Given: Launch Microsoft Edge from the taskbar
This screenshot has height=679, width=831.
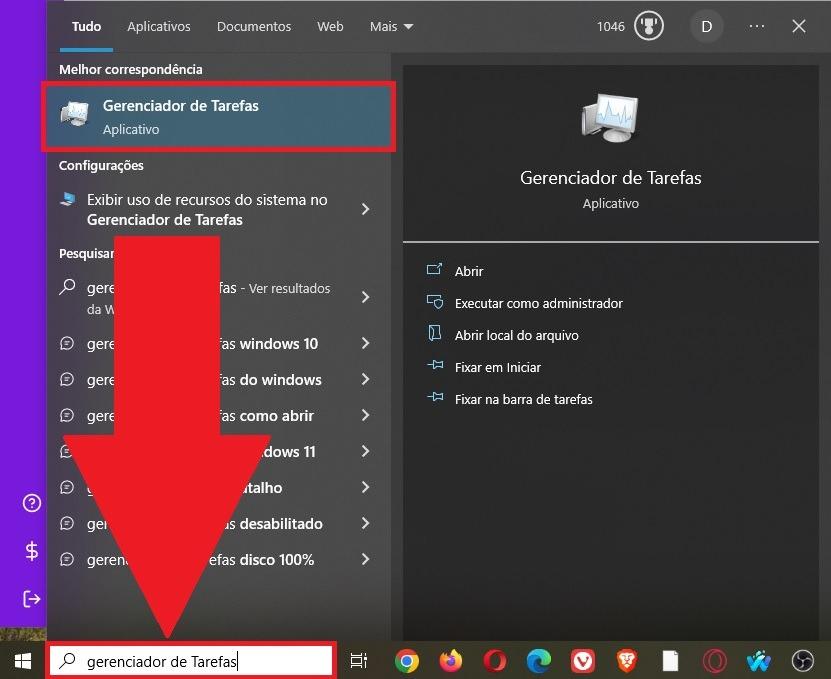Looking at the screenshot, I should pos(538,661).
